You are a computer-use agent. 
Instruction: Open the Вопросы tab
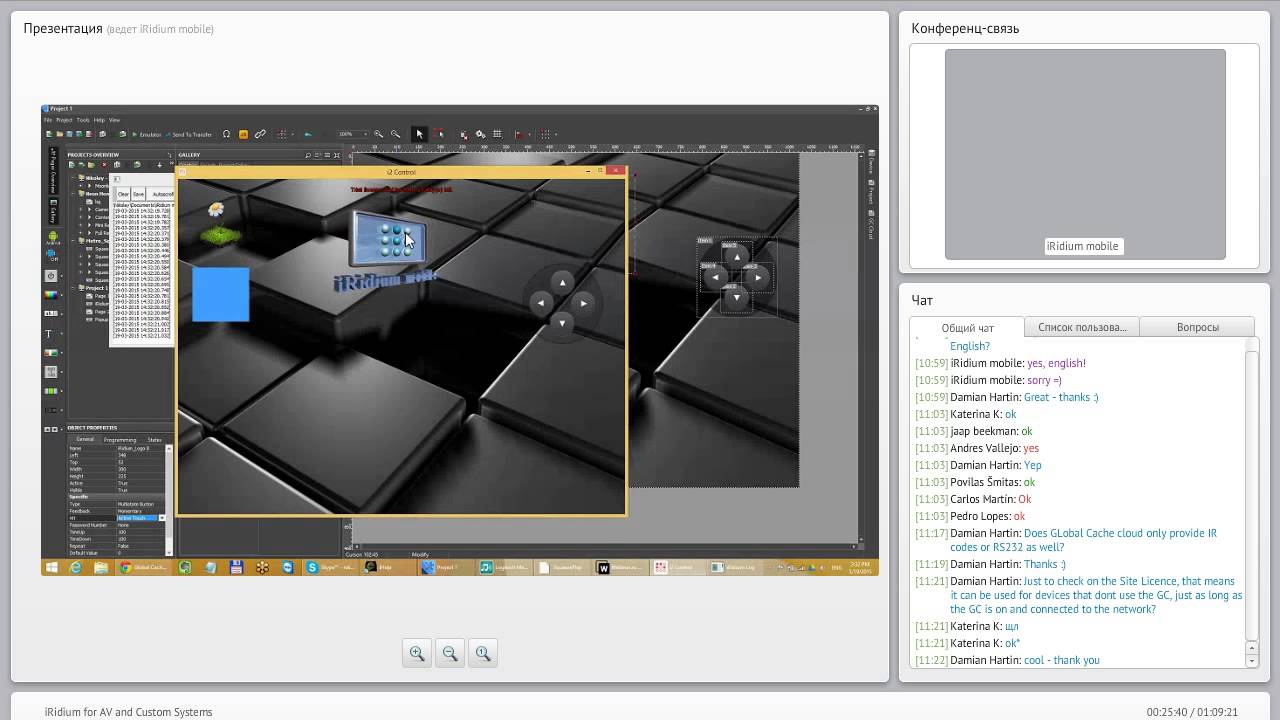coord(1197,327)
